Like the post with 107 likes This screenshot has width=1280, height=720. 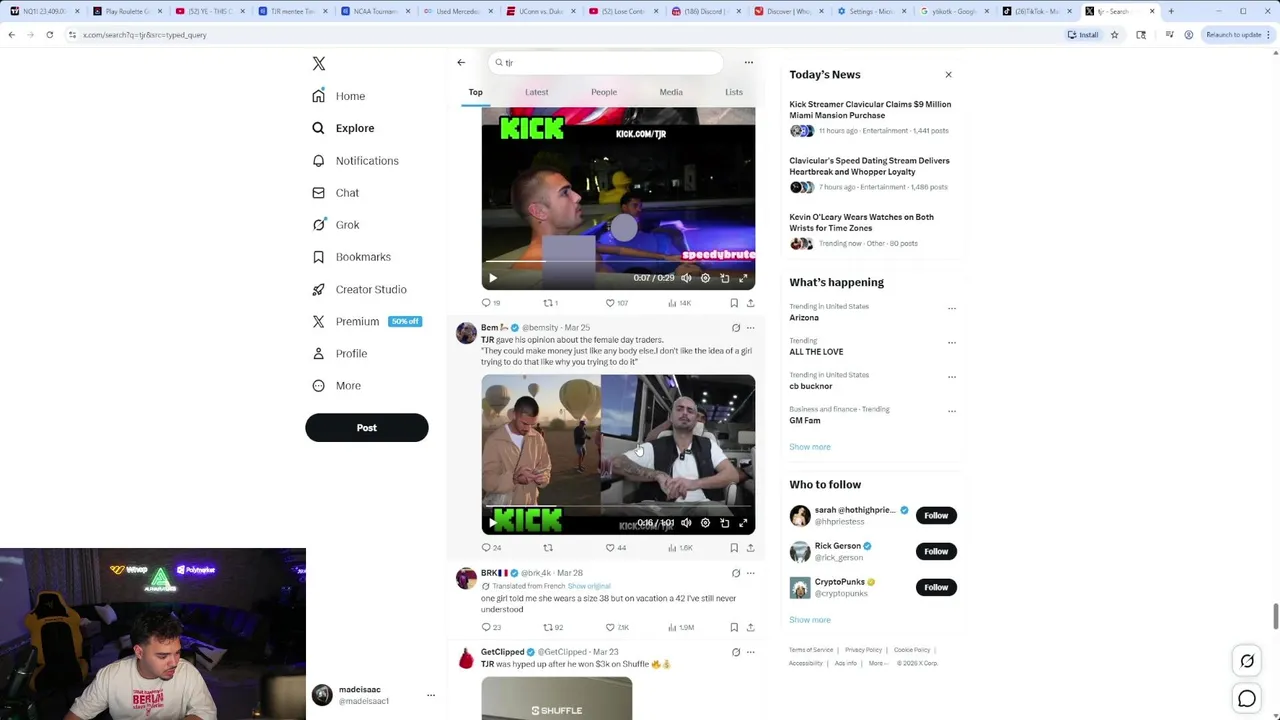[616, 303]
